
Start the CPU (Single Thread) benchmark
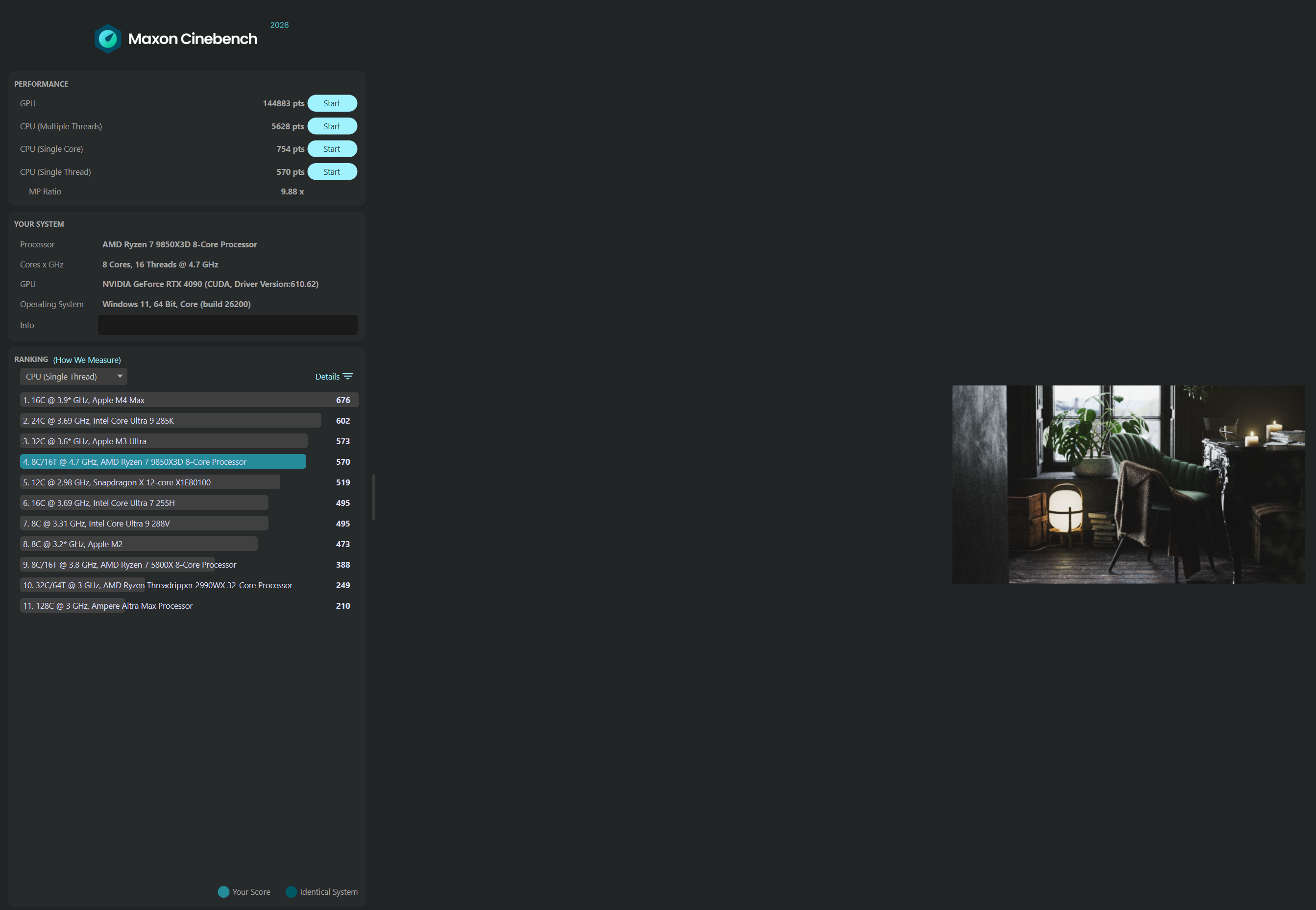pyautogui.click(x=332, y=171)
